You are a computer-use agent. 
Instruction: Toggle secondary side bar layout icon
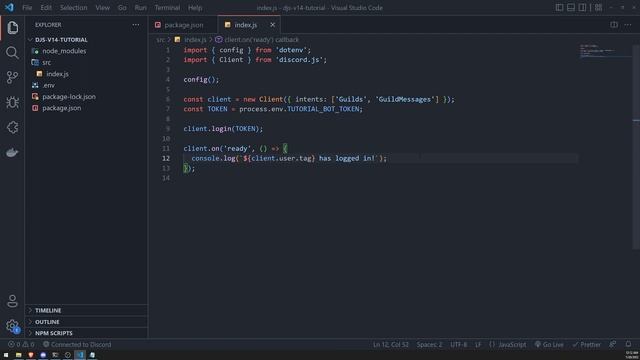[582, 7]
